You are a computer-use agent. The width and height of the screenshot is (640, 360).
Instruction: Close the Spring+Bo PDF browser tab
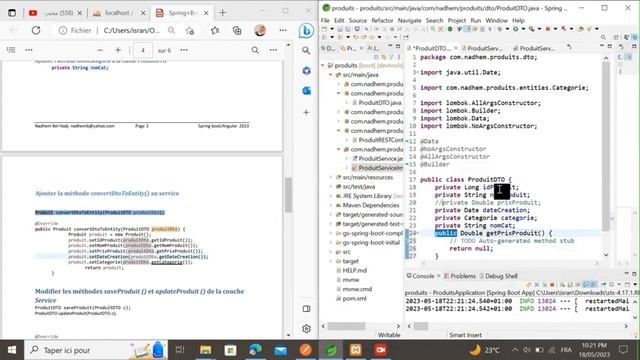(206, 13)
